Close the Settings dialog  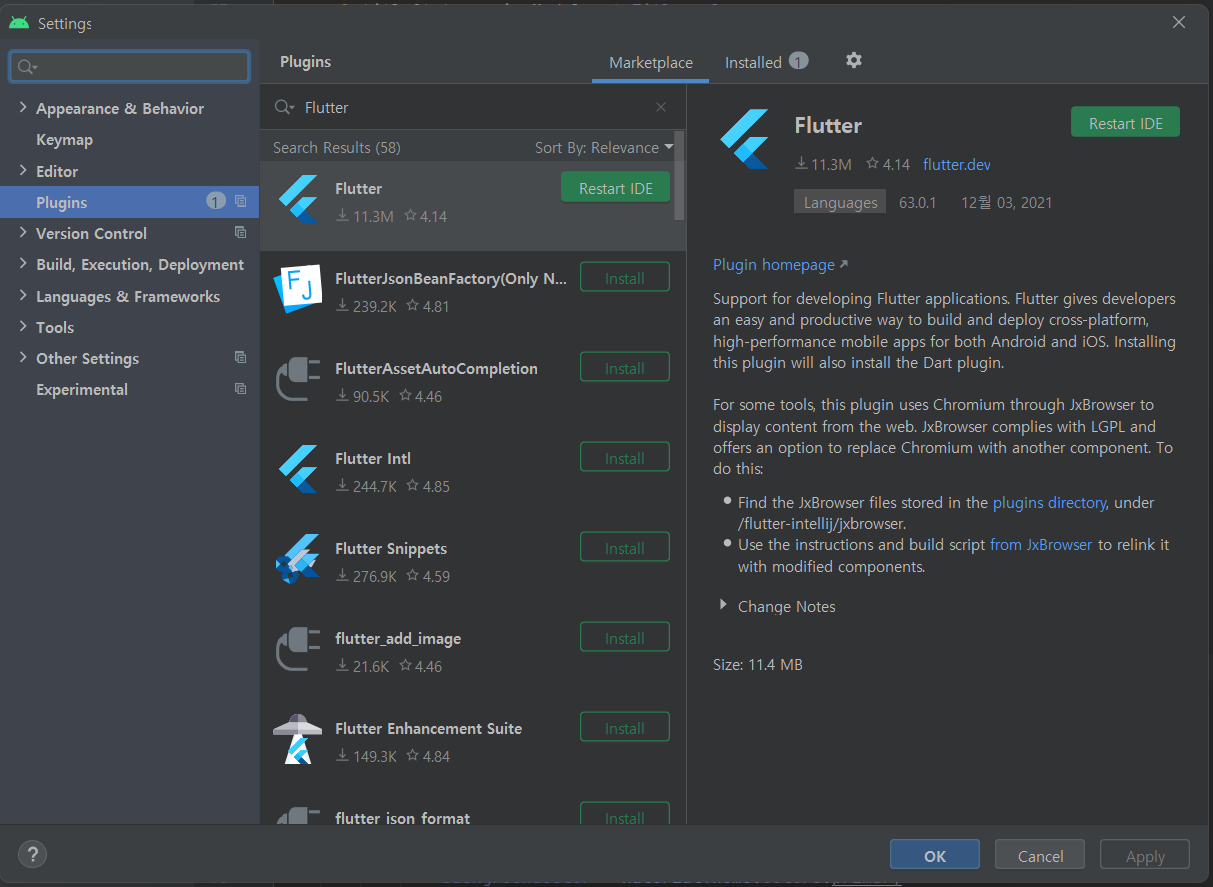(1179, 22)
